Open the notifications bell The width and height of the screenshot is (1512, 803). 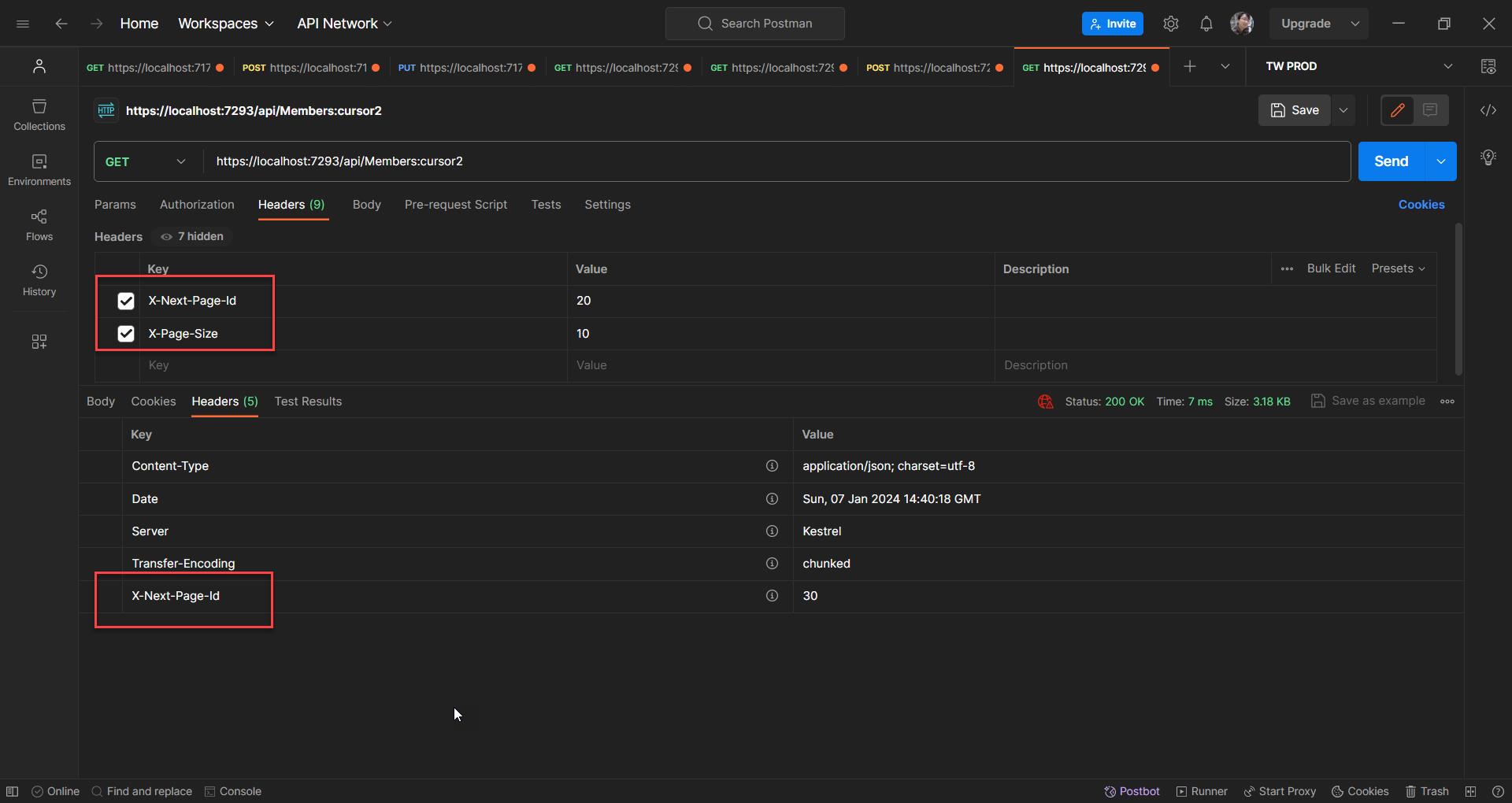[x=1206, y=24]
